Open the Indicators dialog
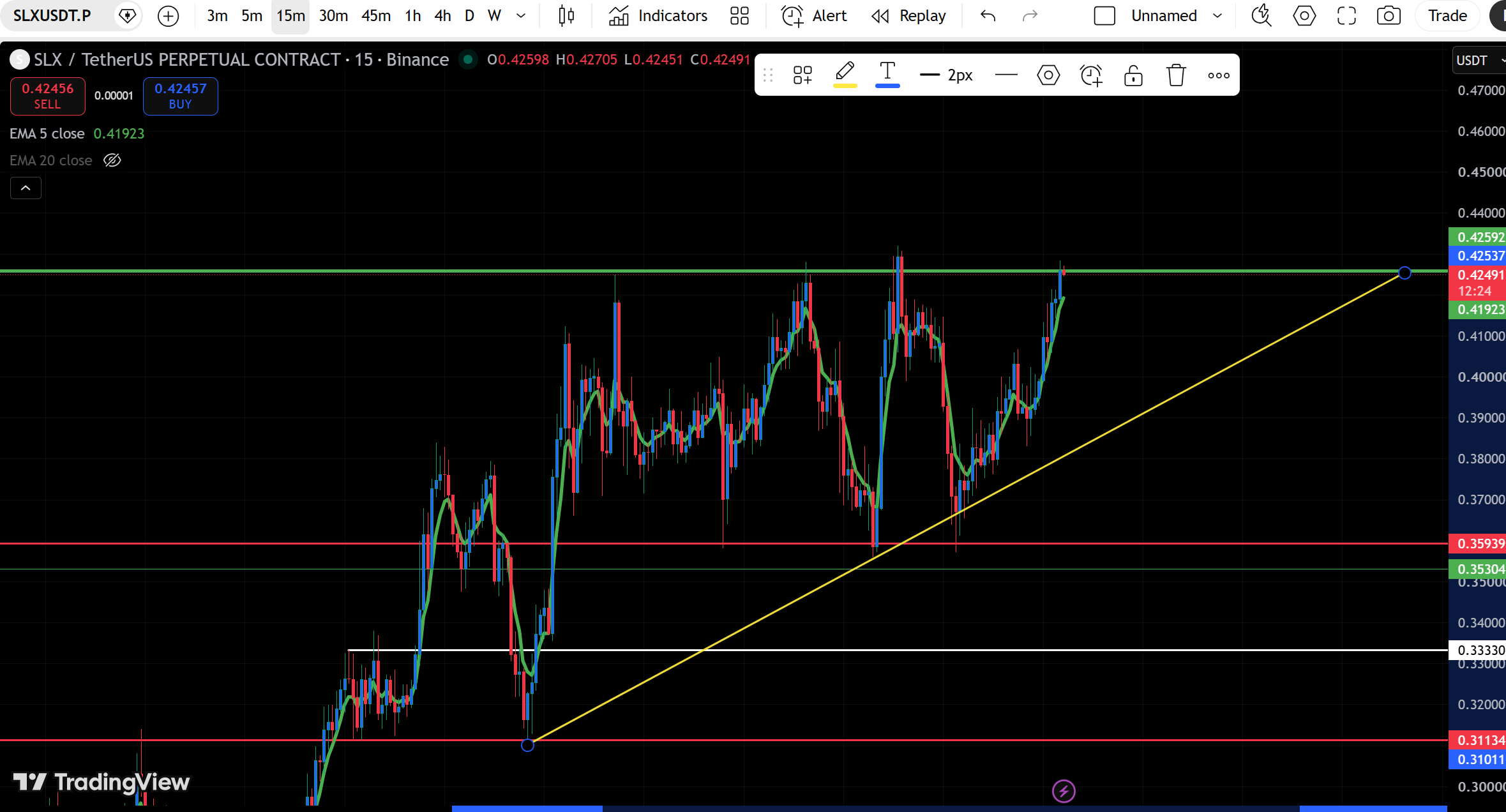 point(658,16)
